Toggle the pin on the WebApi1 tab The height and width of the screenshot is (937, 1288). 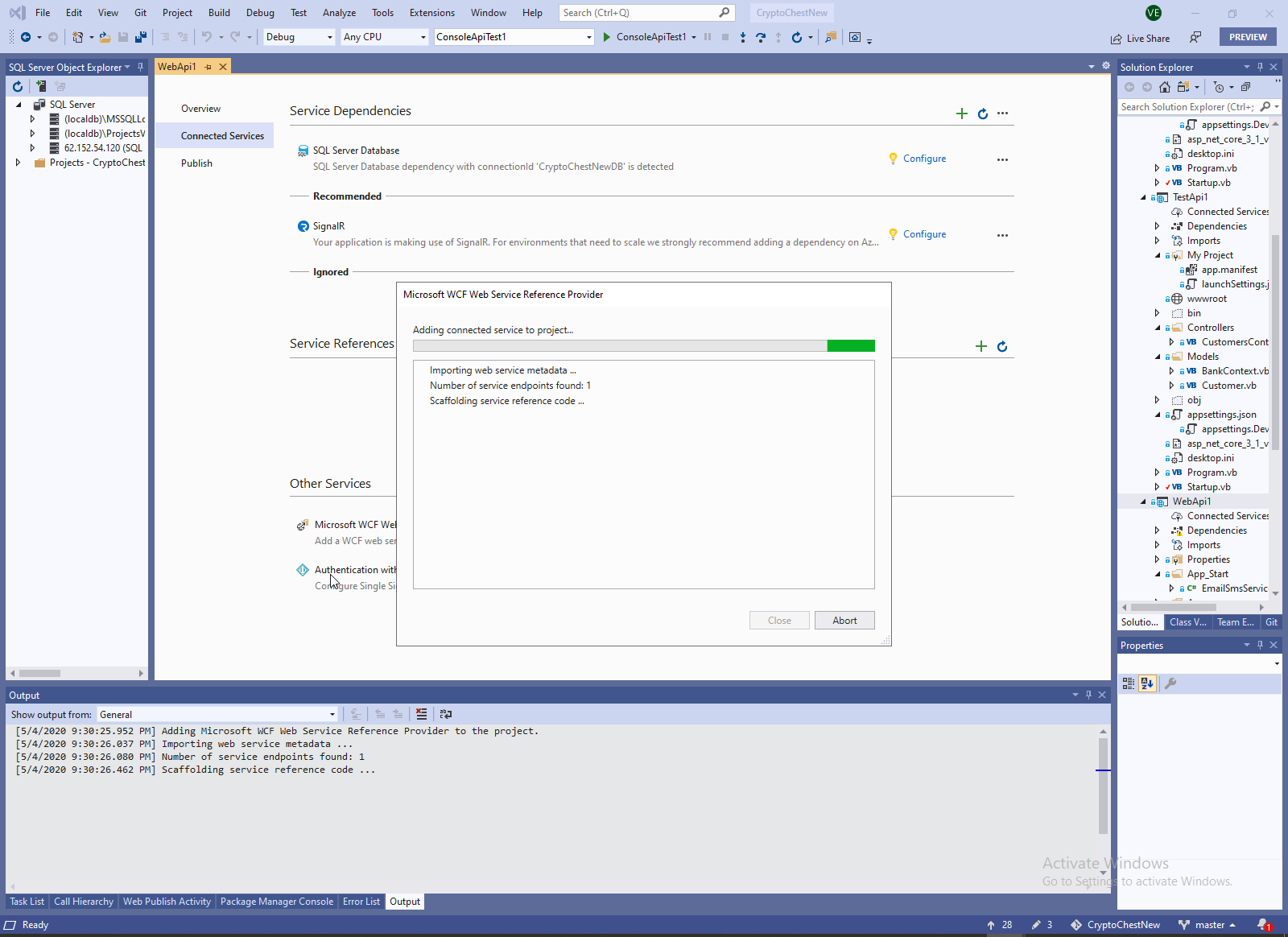208,67
